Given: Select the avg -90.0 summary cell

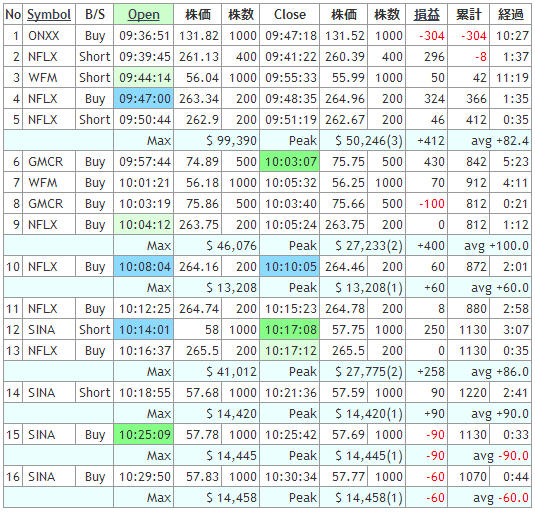Looking at the screenshot, I should (489, 456).
